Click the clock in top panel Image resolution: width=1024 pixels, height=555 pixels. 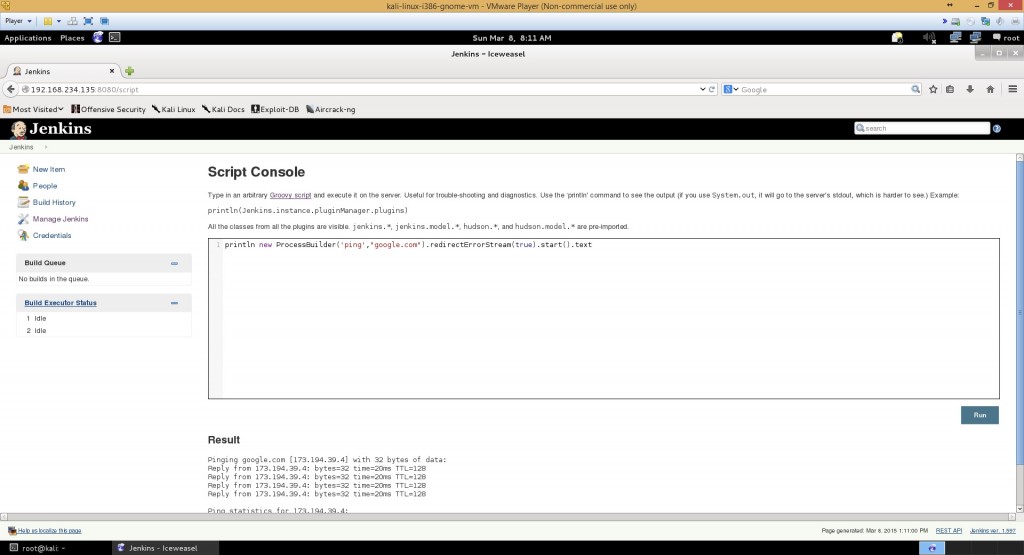coord(512,38)
